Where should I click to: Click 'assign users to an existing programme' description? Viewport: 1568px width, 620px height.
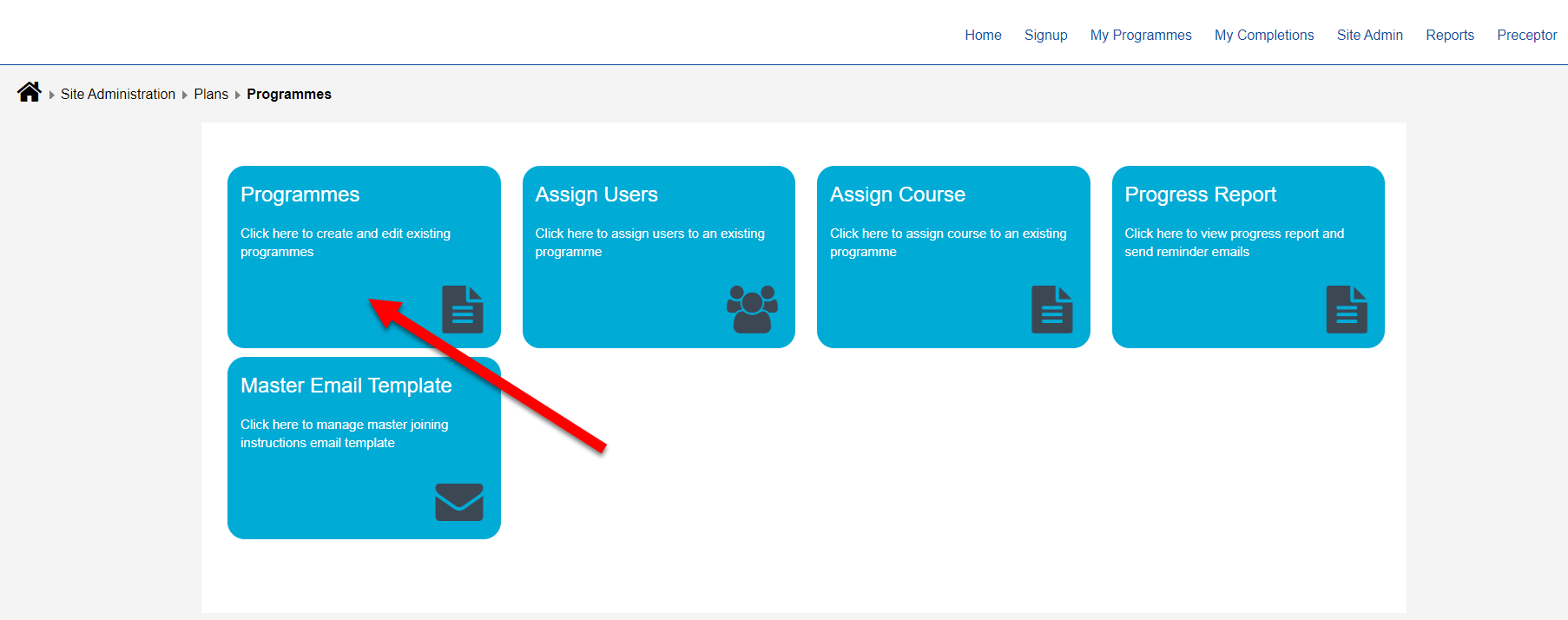pyautogui.click(x=649, y=242)
